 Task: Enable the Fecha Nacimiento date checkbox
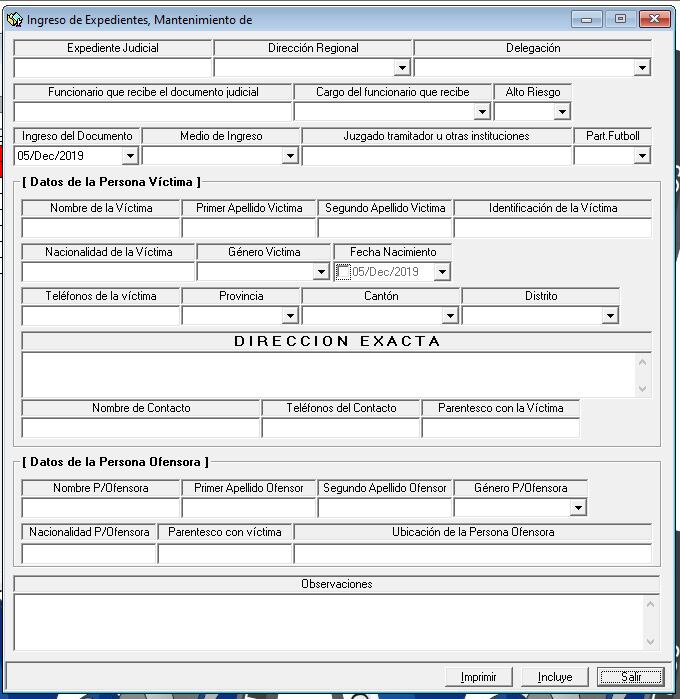click(343, 272)
